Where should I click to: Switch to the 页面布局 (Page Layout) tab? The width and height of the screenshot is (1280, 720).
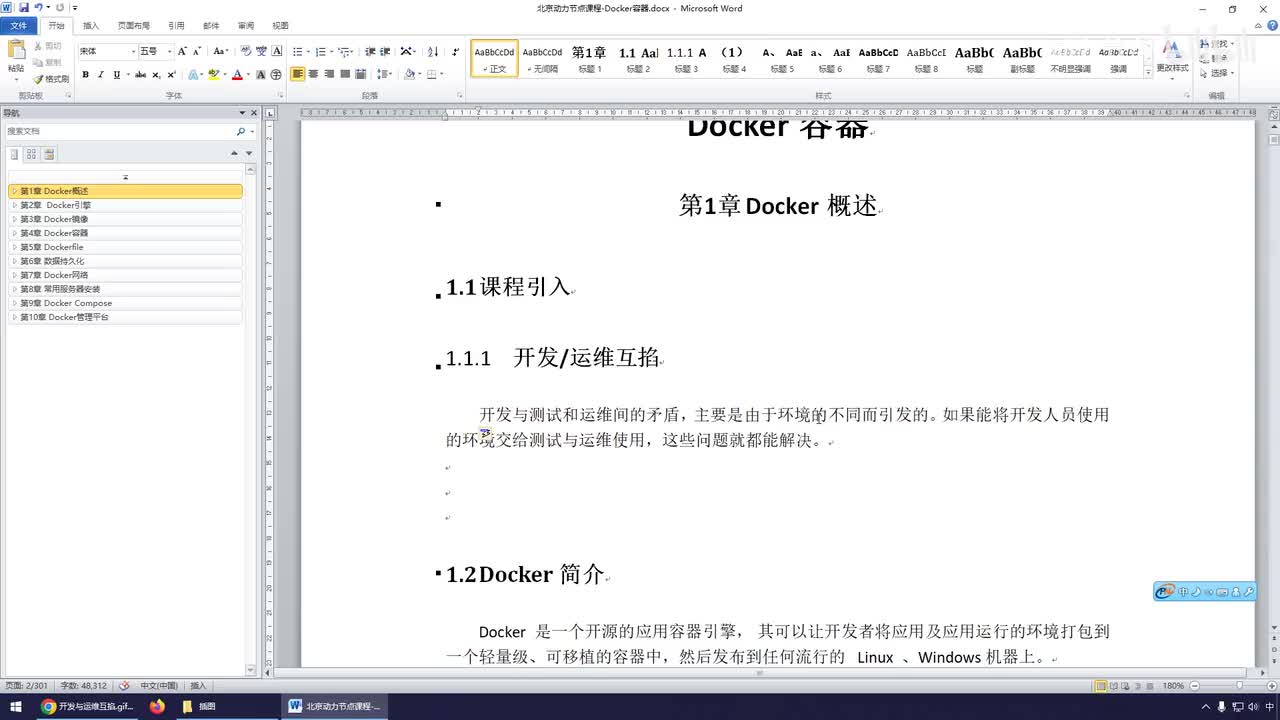133,25
